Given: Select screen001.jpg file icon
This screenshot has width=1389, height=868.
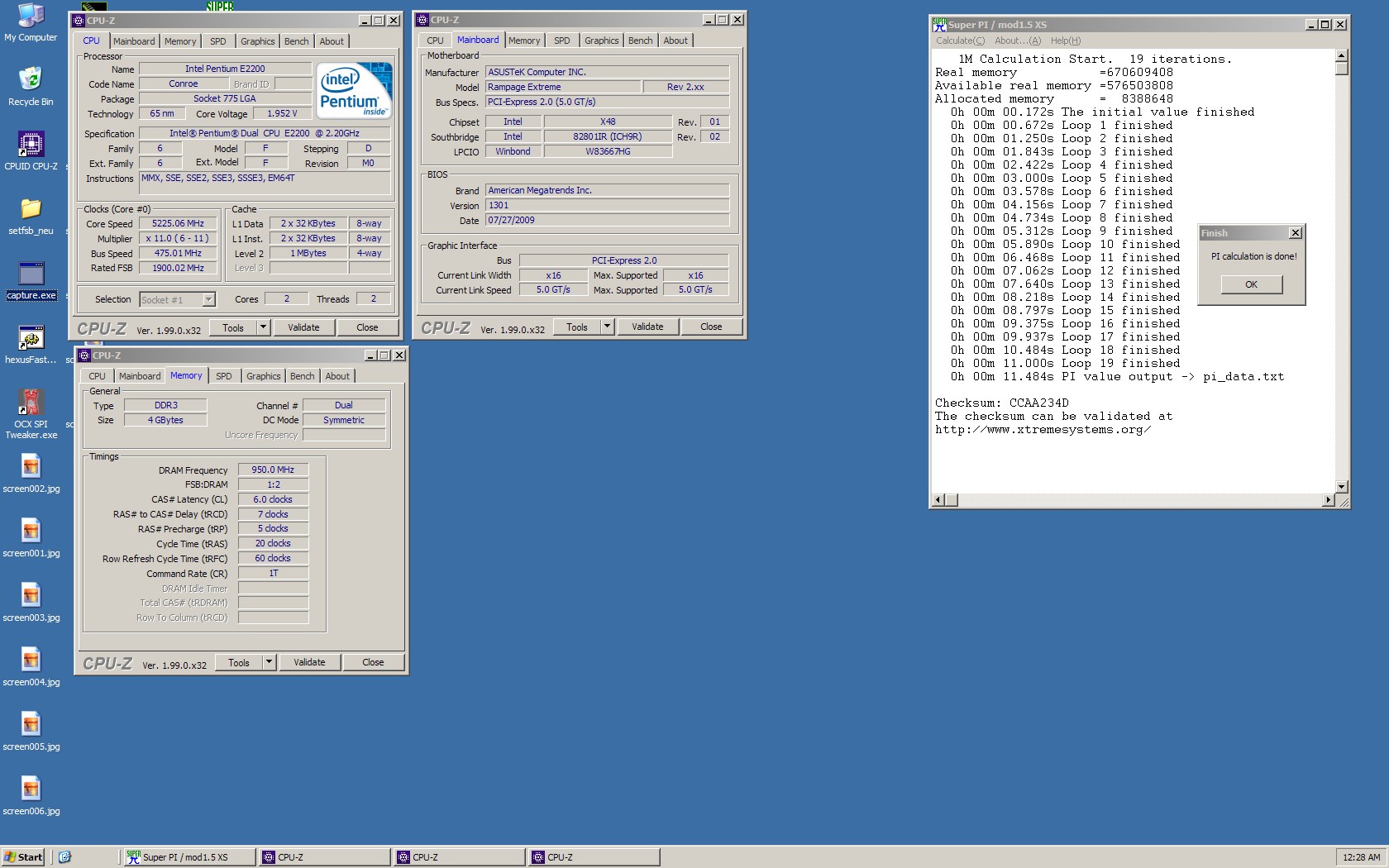Looking at the screenshot, I should tap(31, 539).
